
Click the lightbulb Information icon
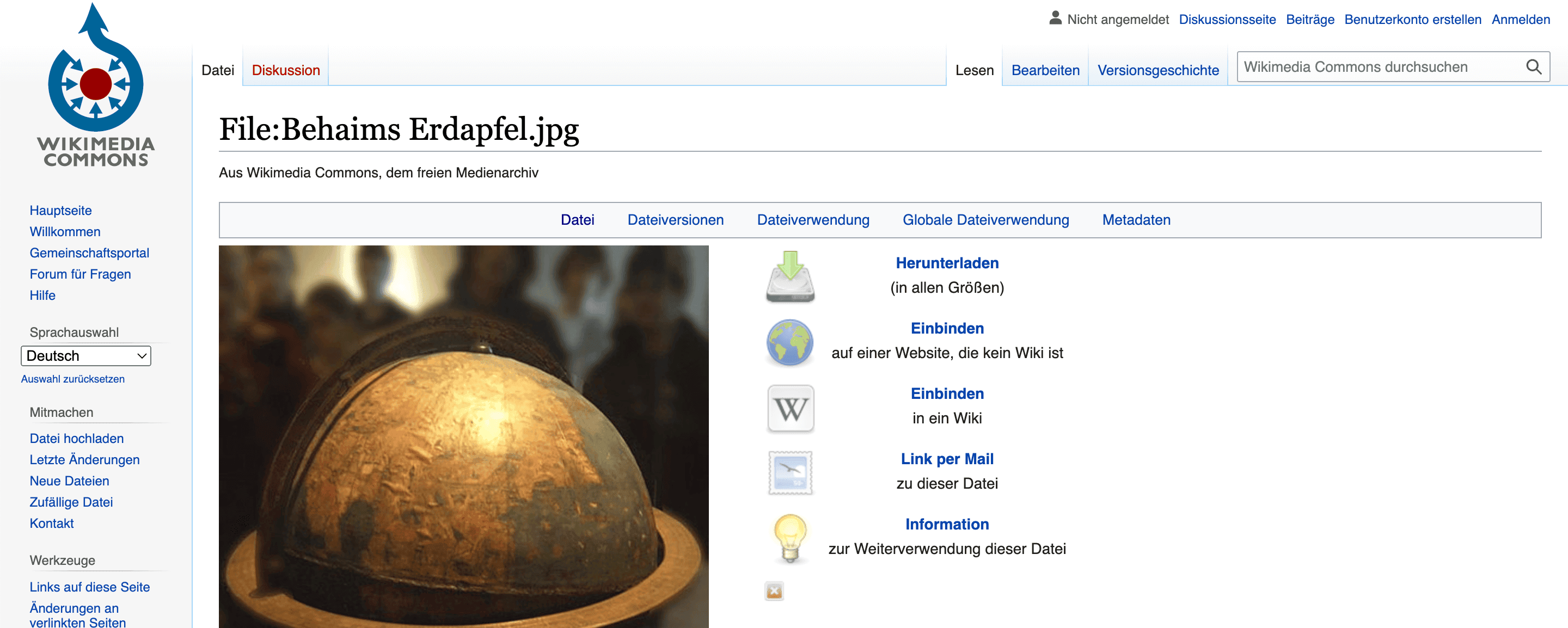(x=789, y=539)
